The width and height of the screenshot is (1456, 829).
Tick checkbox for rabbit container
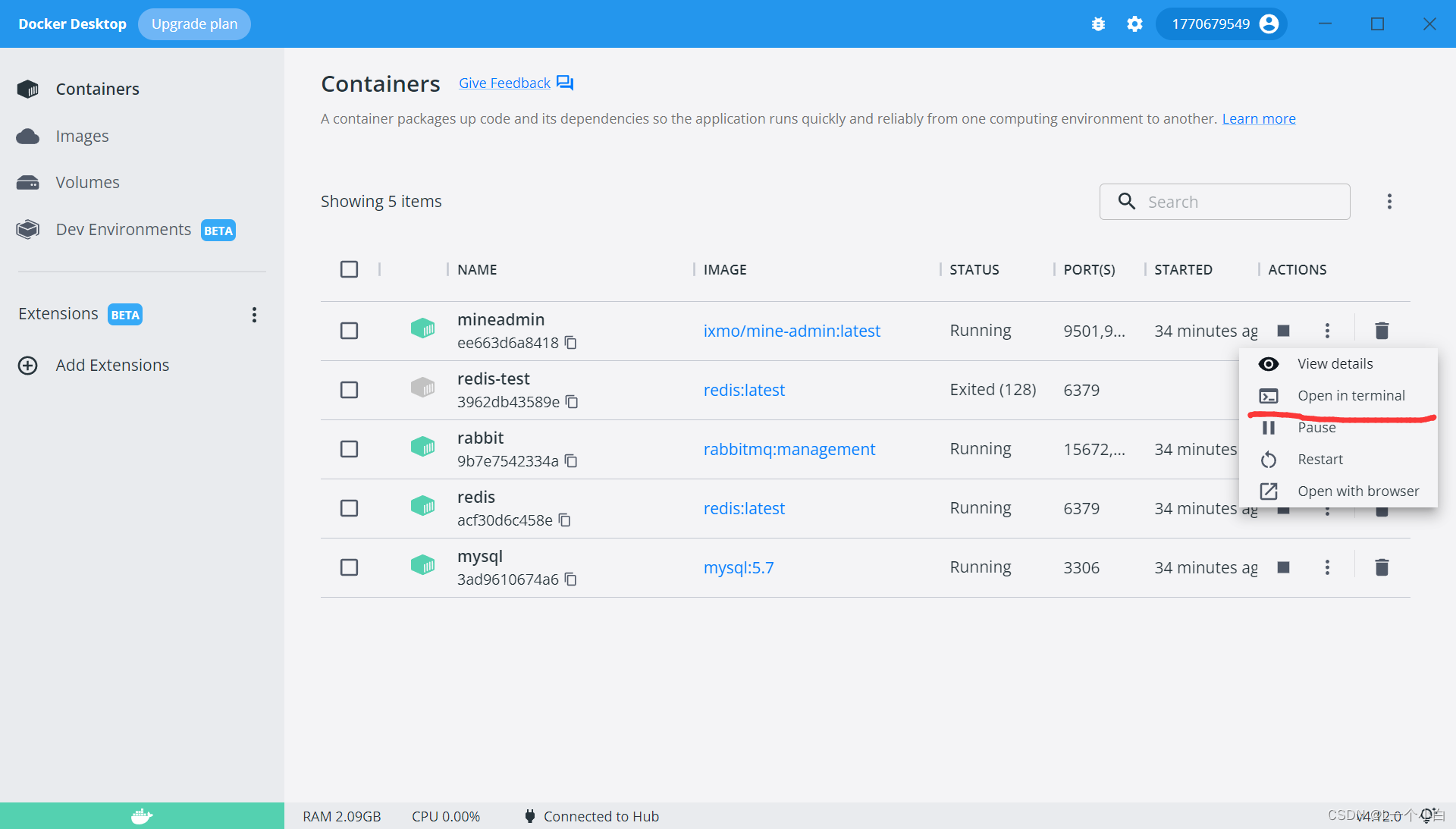[x=349, y=449]
